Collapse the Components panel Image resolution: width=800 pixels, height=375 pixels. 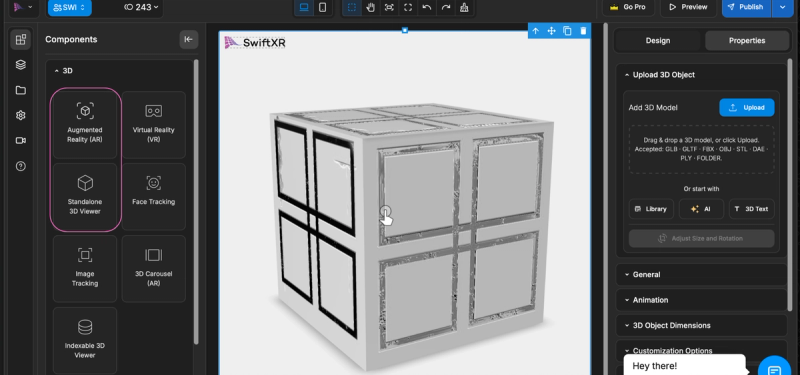click(189, 39)
